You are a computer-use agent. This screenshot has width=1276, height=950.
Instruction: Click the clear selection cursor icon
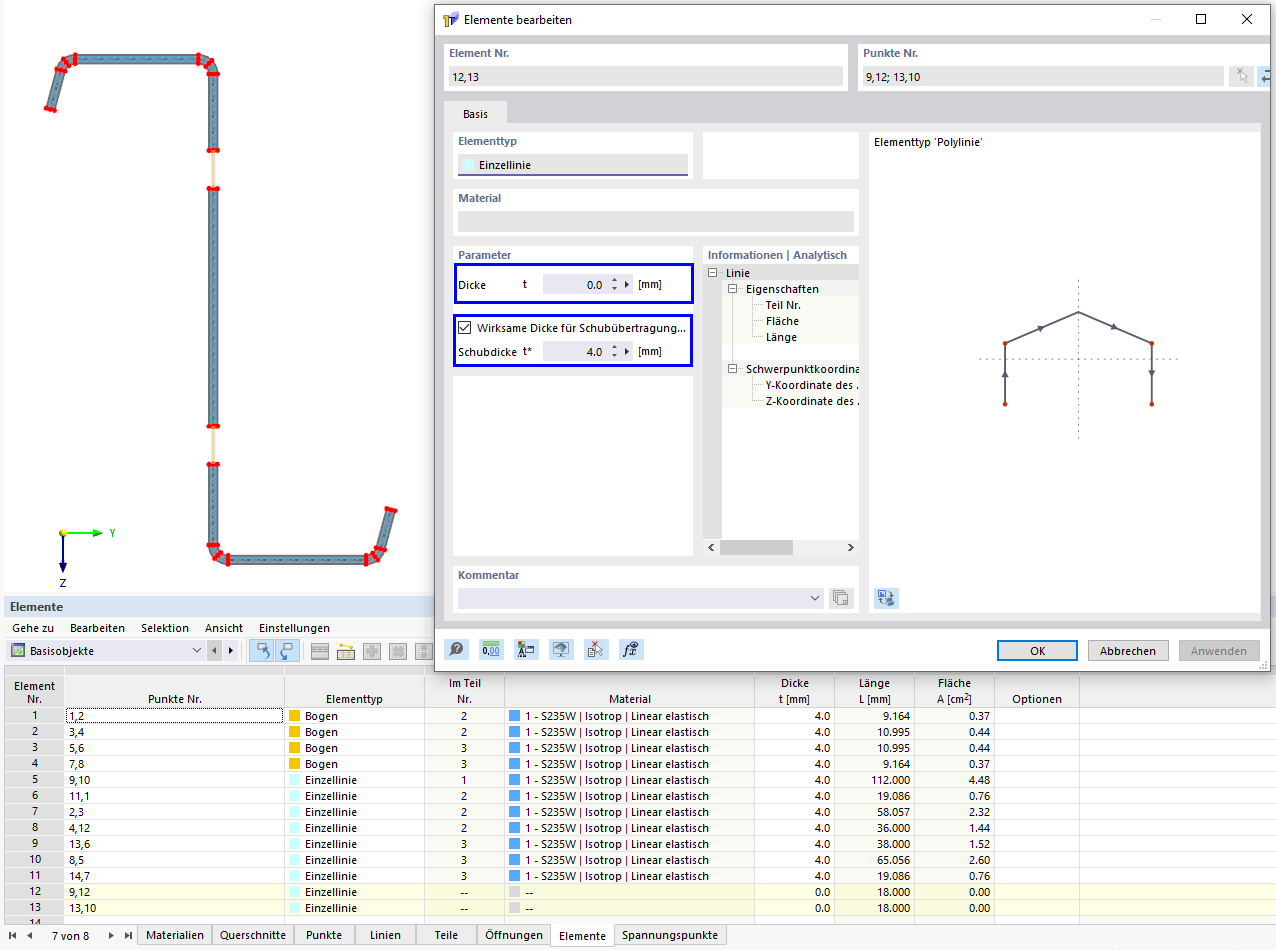pos(595,650)
